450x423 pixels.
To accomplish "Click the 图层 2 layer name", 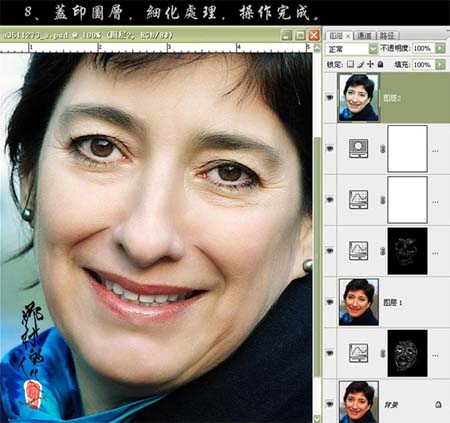I will click(392, 98).
